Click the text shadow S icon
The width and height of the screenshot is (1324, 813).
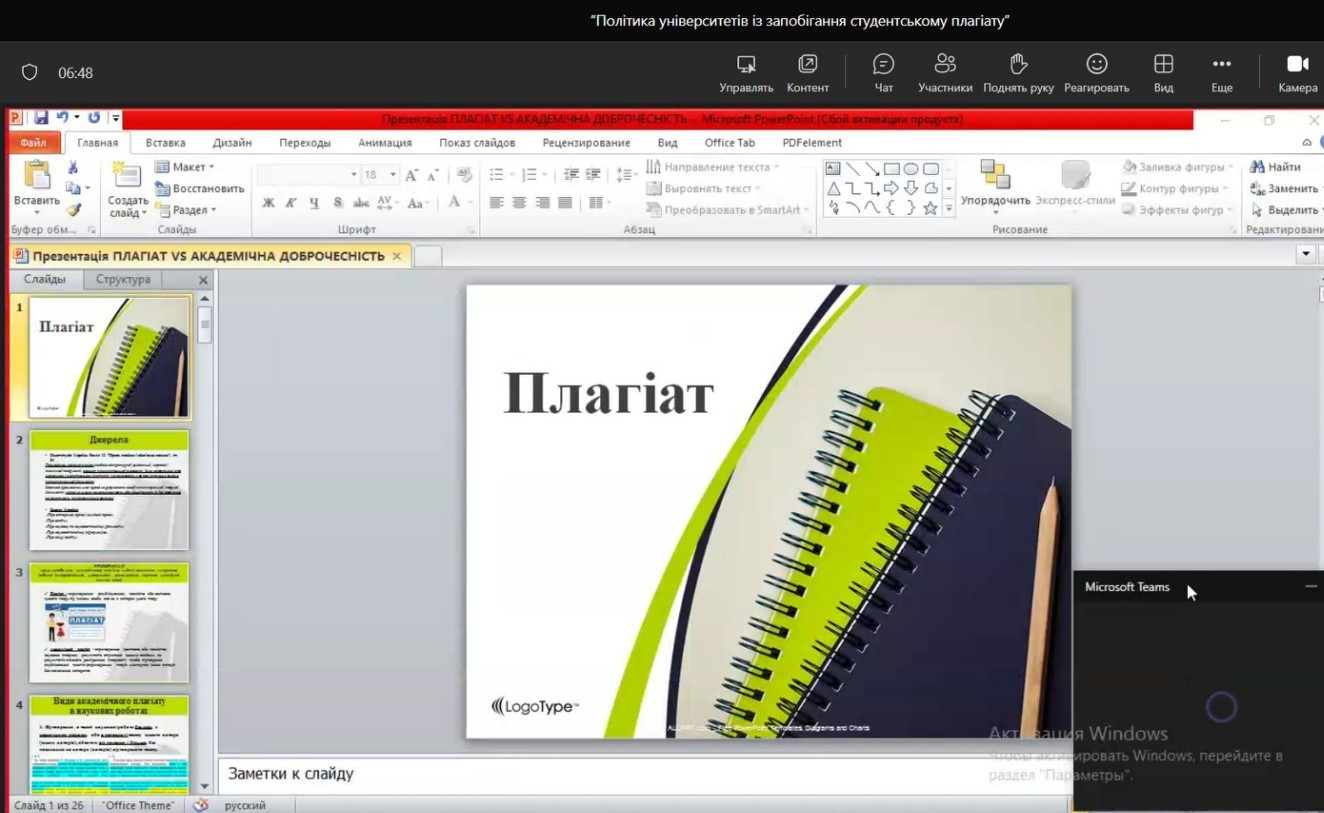pyautogui.click(x=338, y=203)
